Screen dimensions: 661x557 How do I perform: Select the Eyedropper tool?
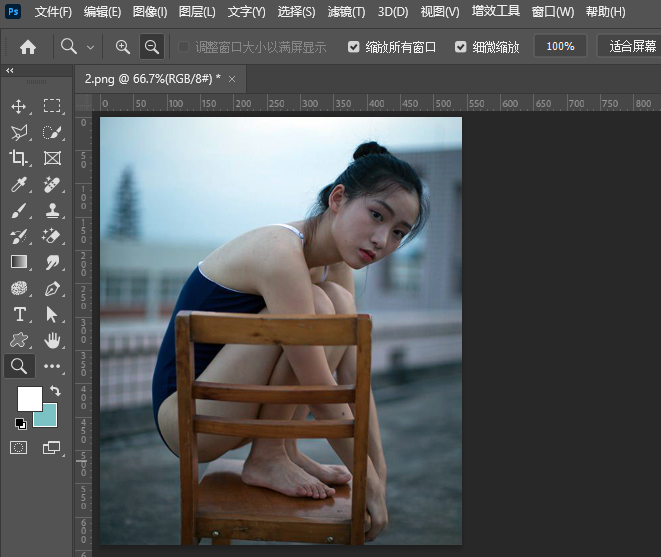(19, 184)
